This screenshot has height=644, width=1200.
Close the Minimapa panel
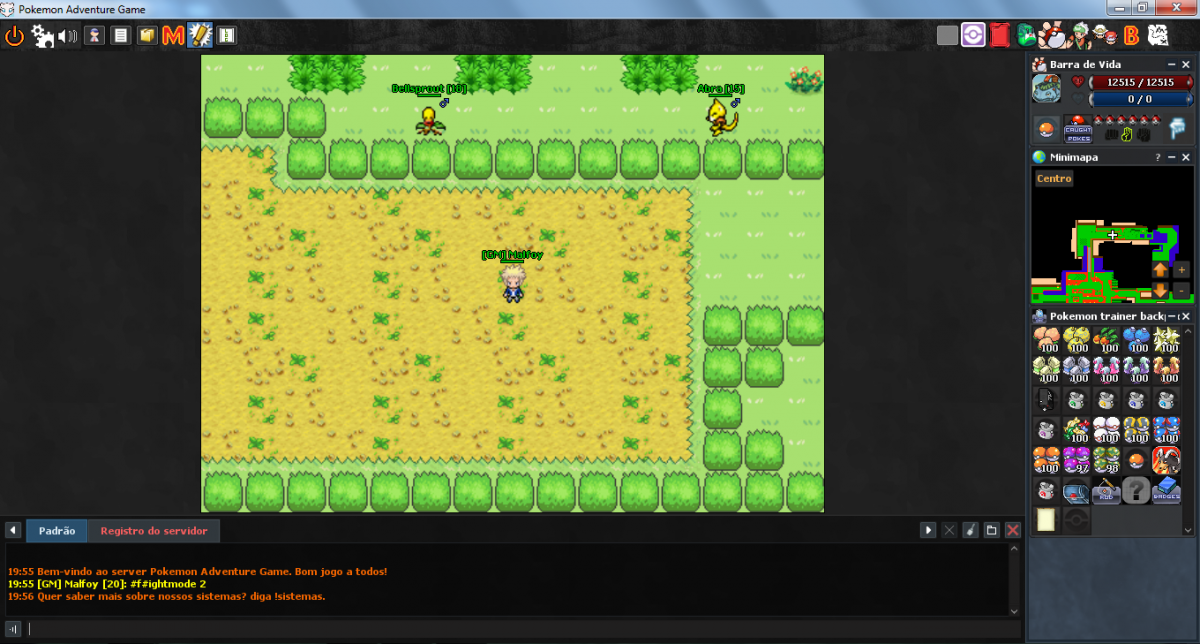[x=1186, y=157]
